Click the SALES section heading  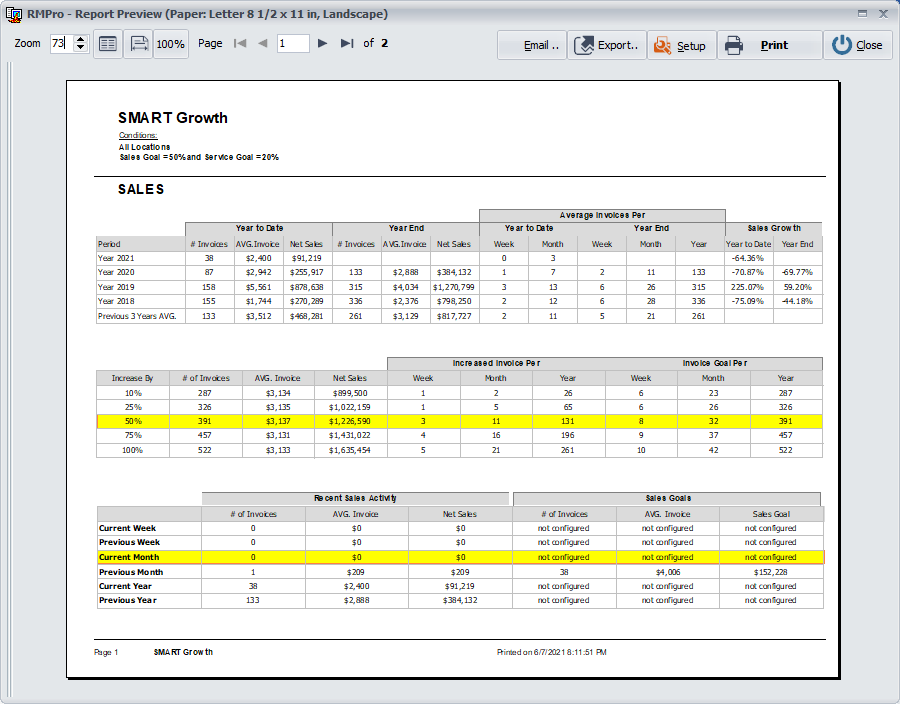click(x=141, y=189)
